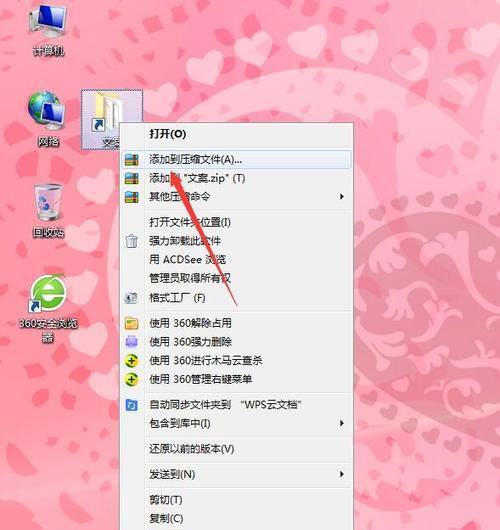The width and height of the screenshot is (500, 530).
Task: Choose 复制(C) in the context menu
Action: 237,518
